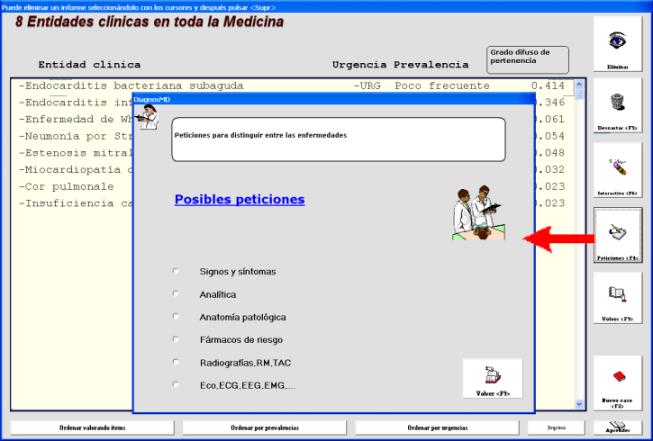
Task: Click the Peticiones notepad icon button
Action: [x=617, y=235]
